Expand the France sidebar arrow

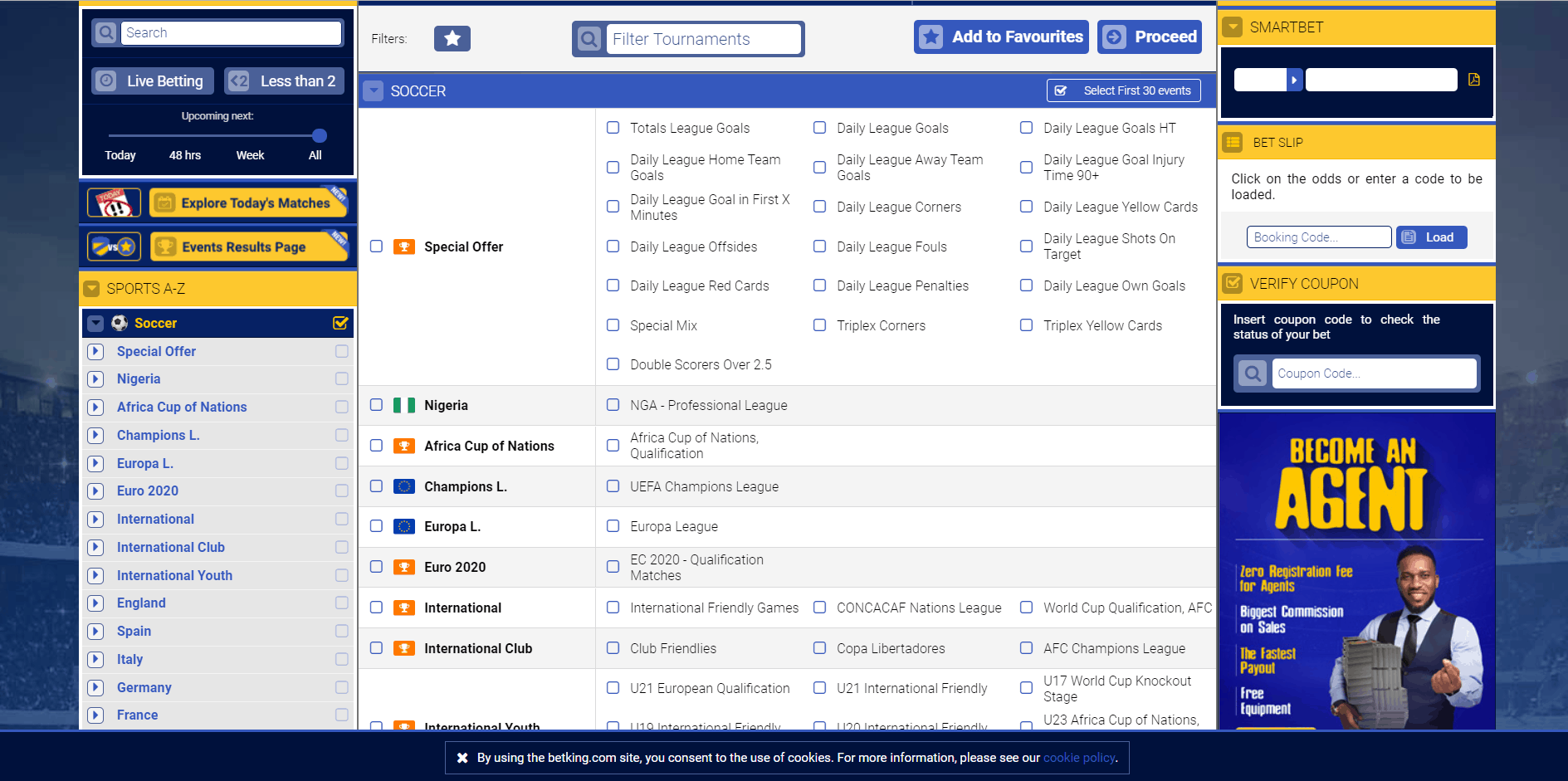click(x=96, y=715)
